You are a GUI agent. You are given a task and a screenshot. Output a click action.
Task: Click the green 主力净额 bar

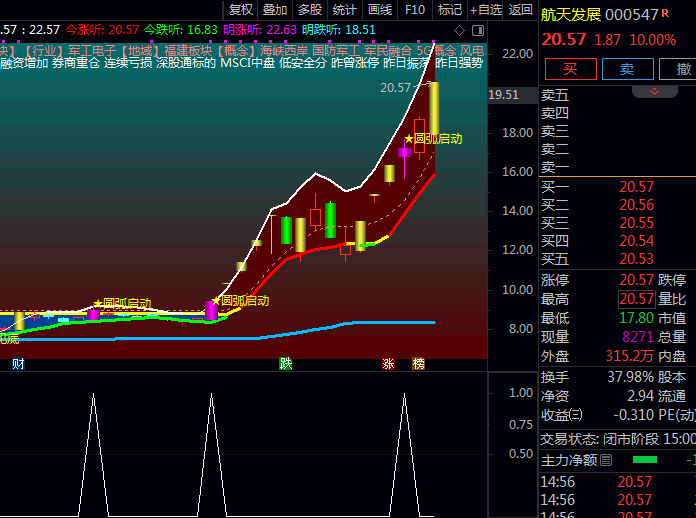(645, 460)
